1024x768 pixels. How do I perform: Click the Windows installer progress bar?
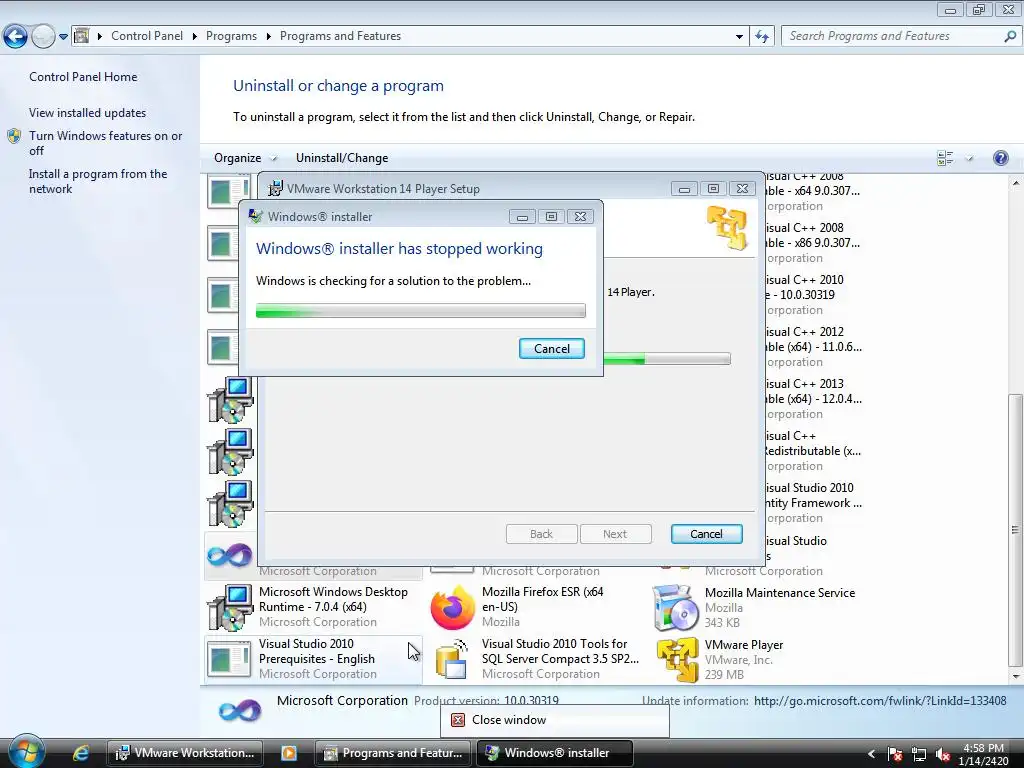pyautogui.click(x=421, y=311)
